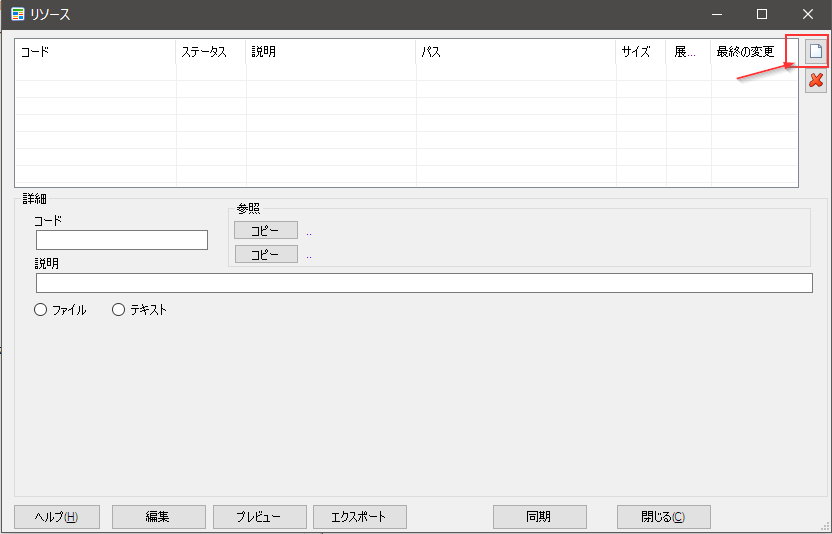Click the truncated 展... column header
This screenshot has height=534, width=832.
click(x=689, y=52)
